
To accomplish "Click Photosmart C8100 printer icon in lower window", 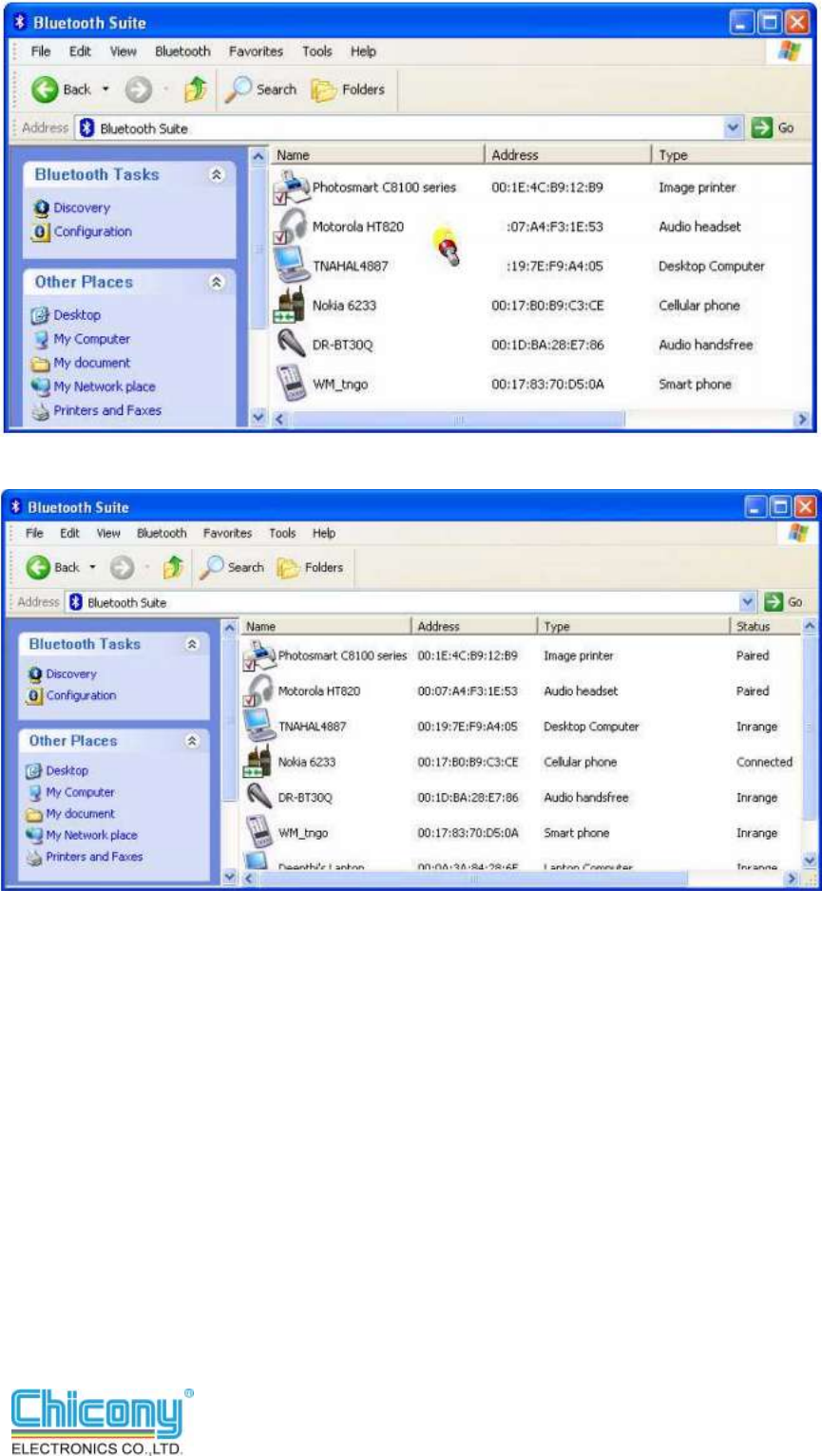I will click(259, 656).
